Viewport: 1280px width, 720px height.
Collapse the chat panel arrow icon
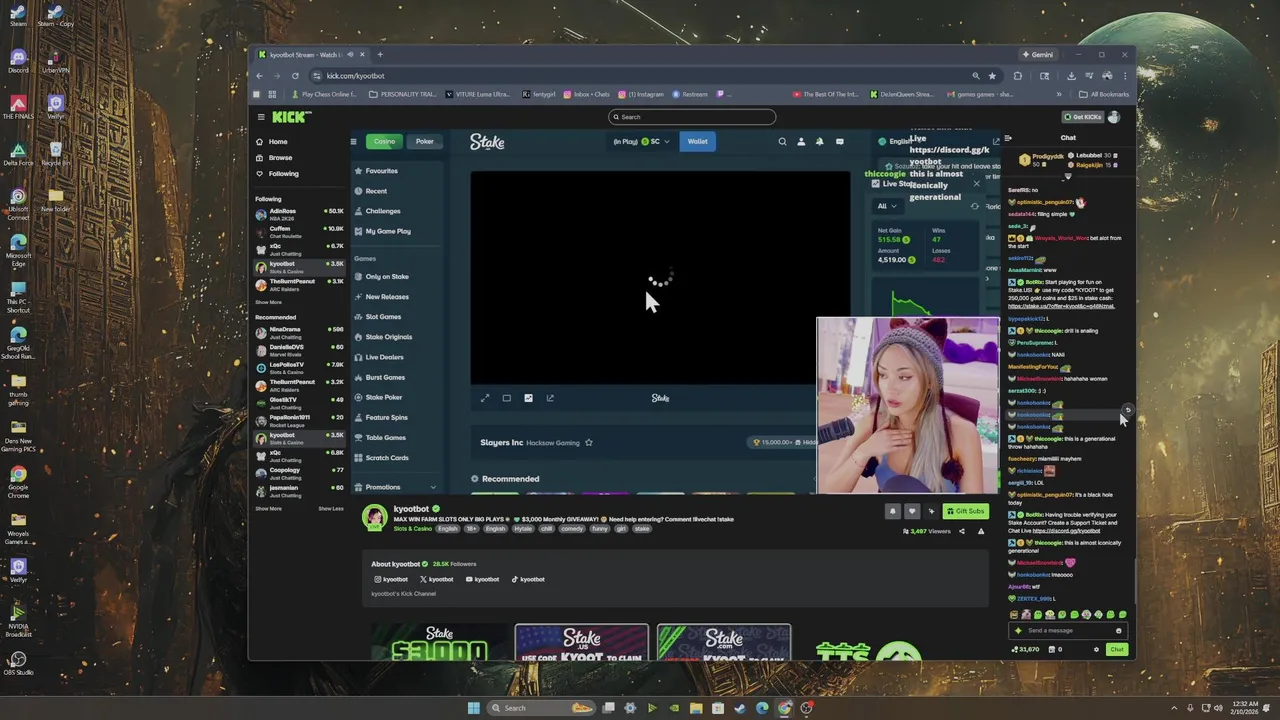[x=1008, y=138]
